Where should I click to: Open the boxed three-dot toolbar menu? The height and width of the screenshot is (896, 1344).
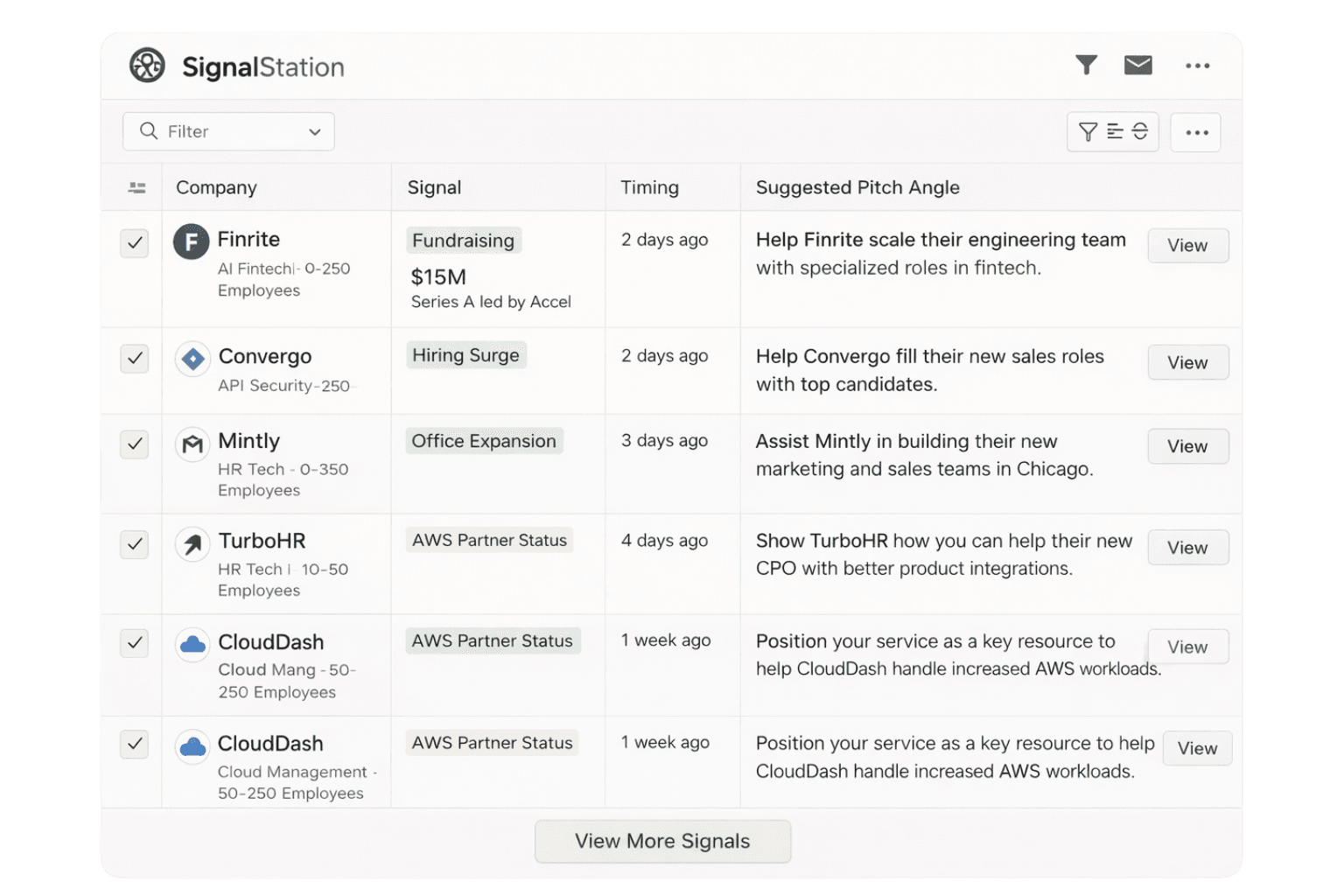(1195, 132)
